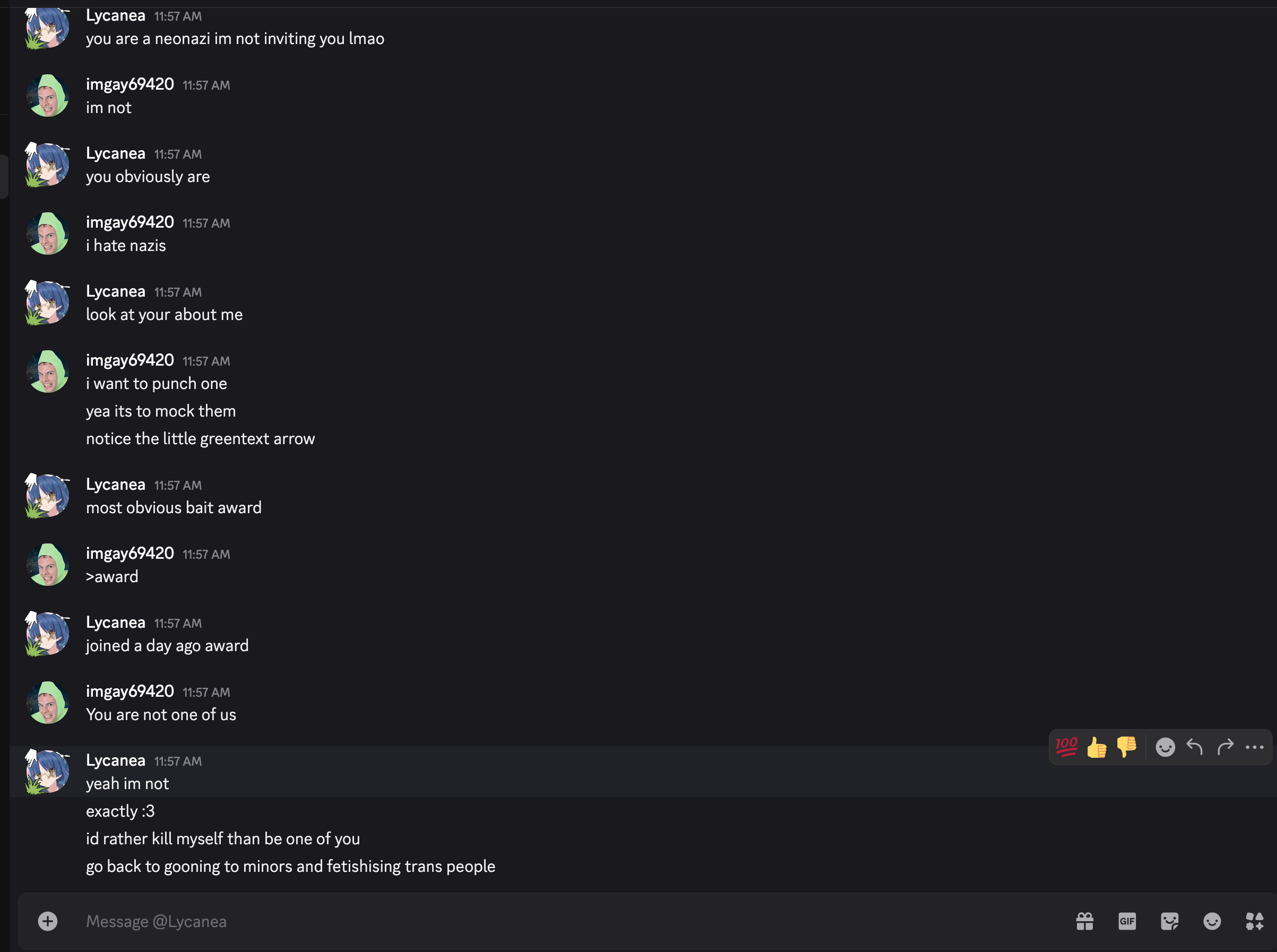Screen dimensions: 1277x952
Task: Forward the 'yeah im not' message
Action: (x=1225, y=747)
